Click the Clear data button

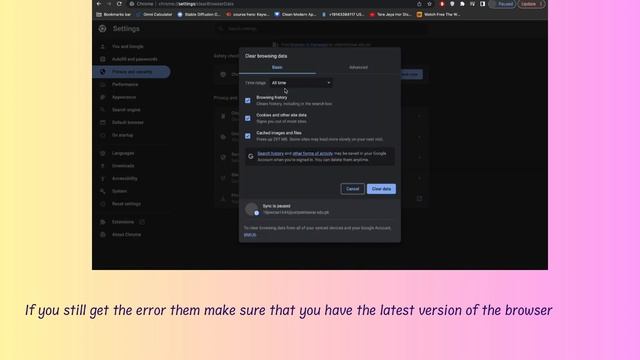[381, 189]
